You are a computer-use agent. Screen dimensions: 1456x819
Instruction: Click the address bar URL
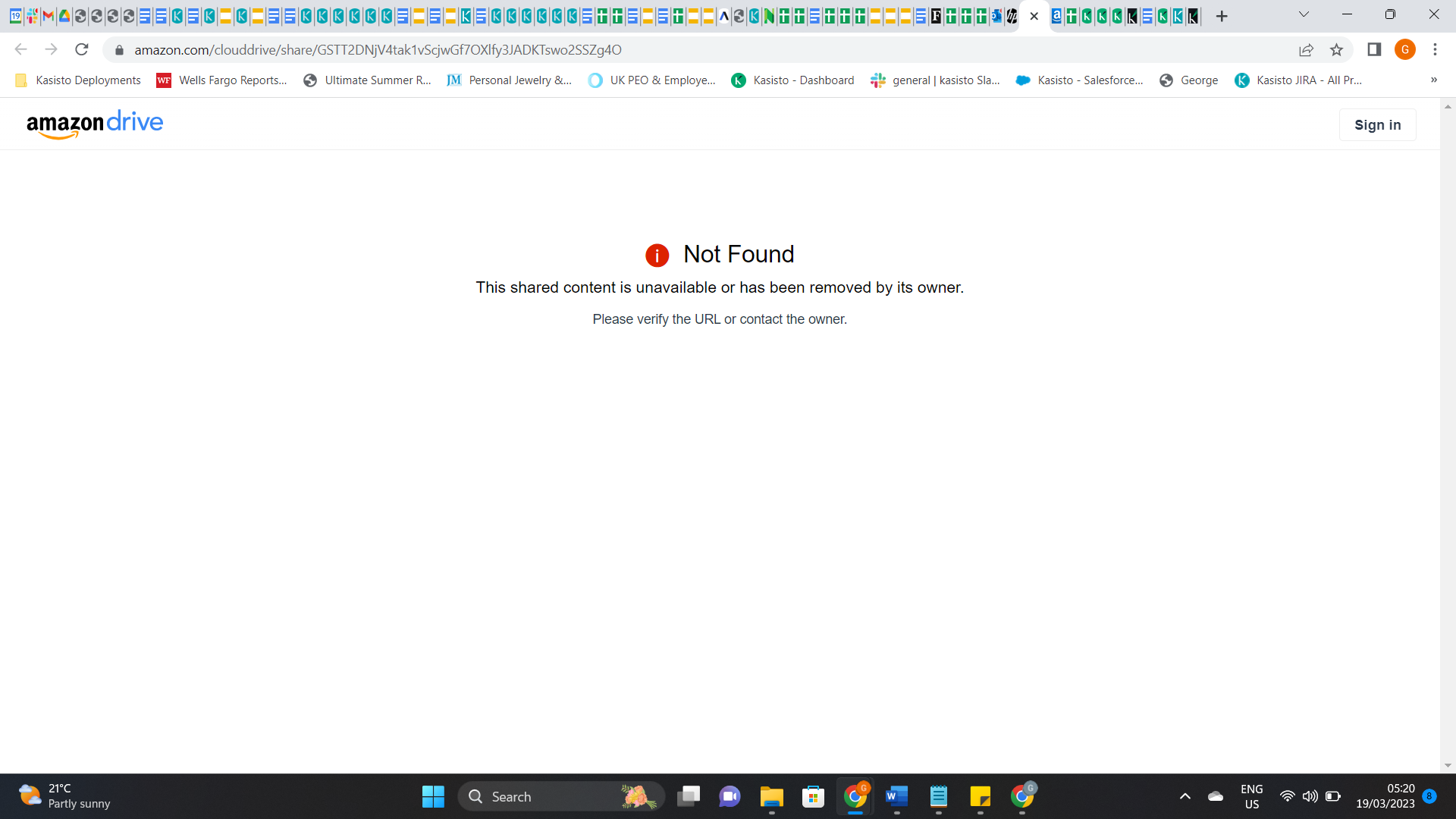[x=378, y=50]
